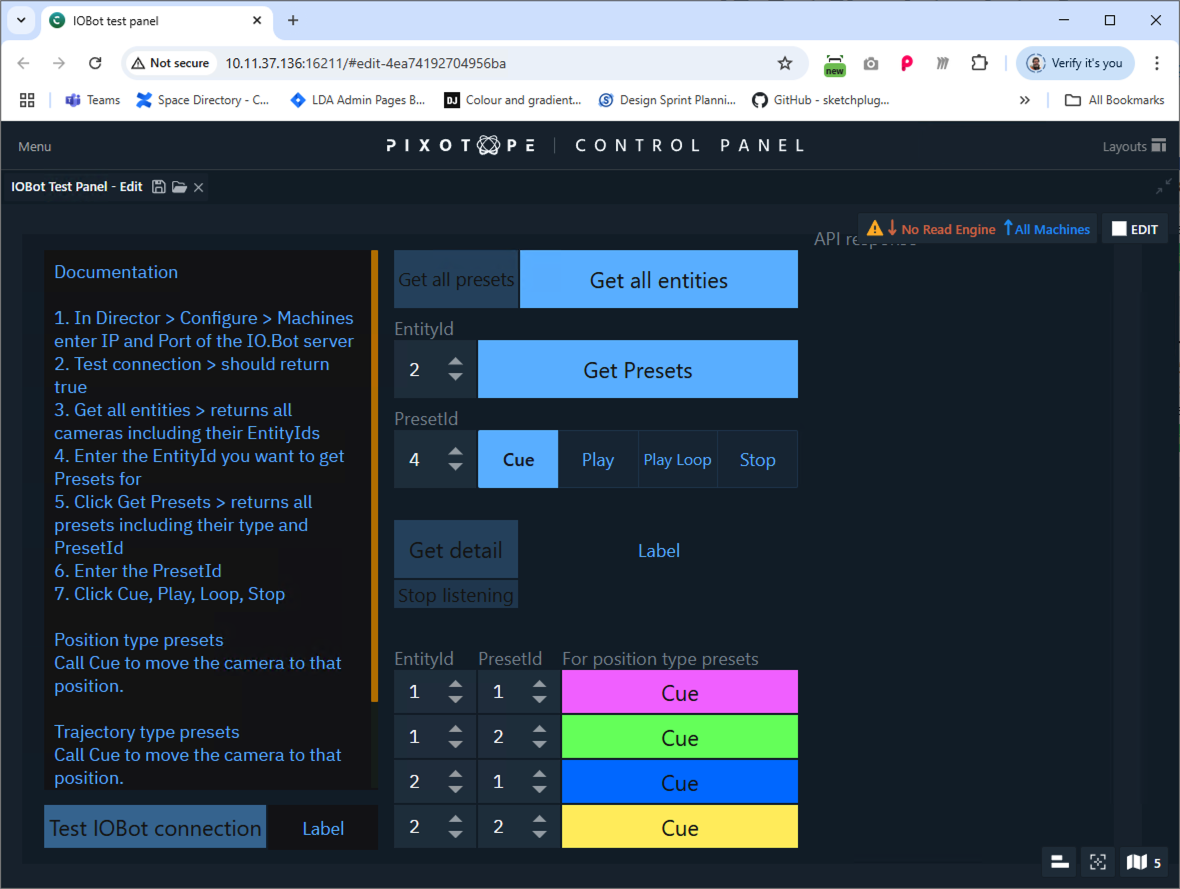Save the IOBot Test Panel layout
The width and height of the screenshot is (1180, 889).
point(159,186)
